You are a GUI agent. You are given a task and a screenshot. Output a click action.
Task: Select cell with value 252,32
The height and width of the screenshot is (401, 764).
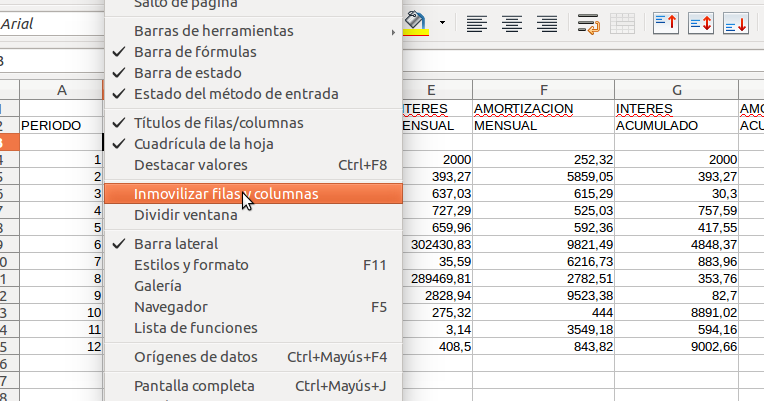(x=544, y=159)
